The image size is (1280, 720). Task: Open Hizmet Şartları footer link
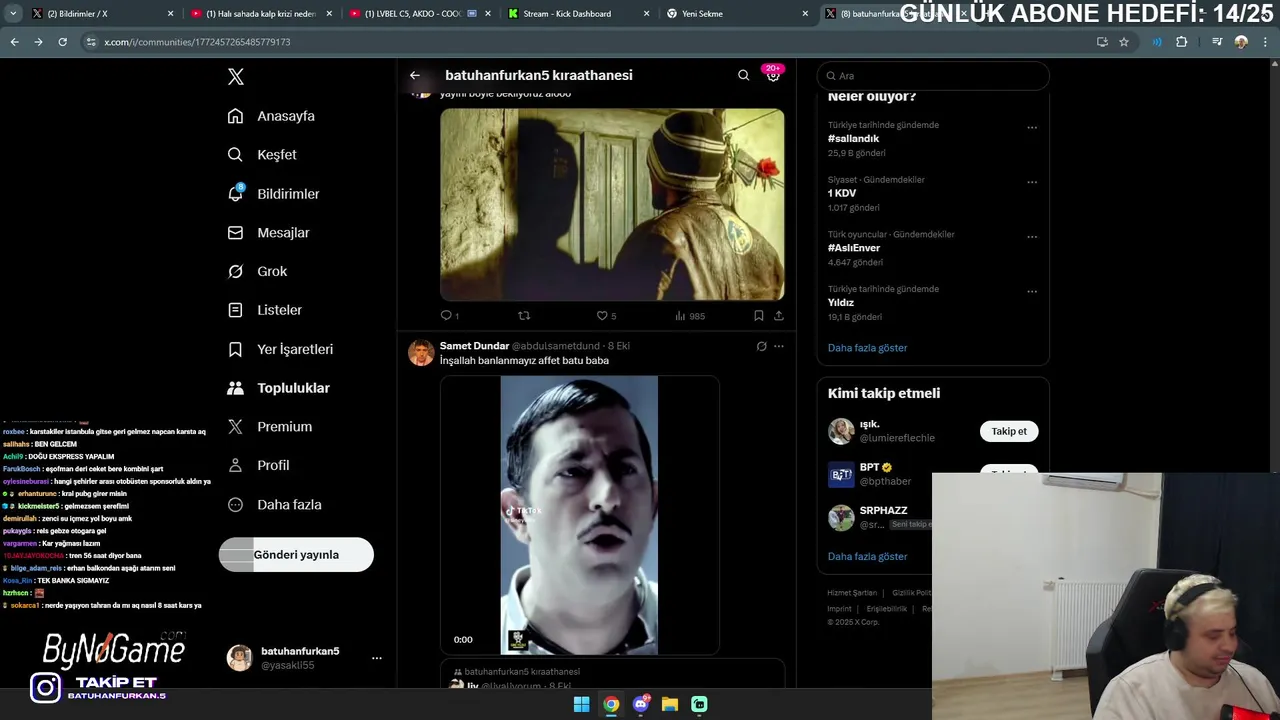pyautogui.click(x=851, y=593)
